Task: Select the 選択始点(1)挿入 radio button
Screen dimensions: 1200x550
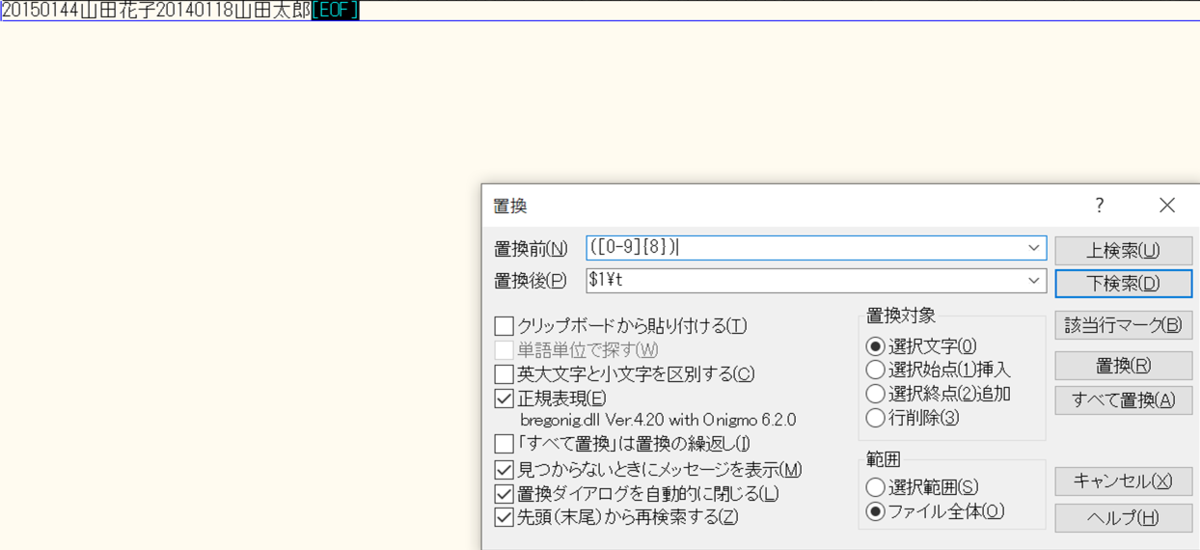Action: [876, 370]
